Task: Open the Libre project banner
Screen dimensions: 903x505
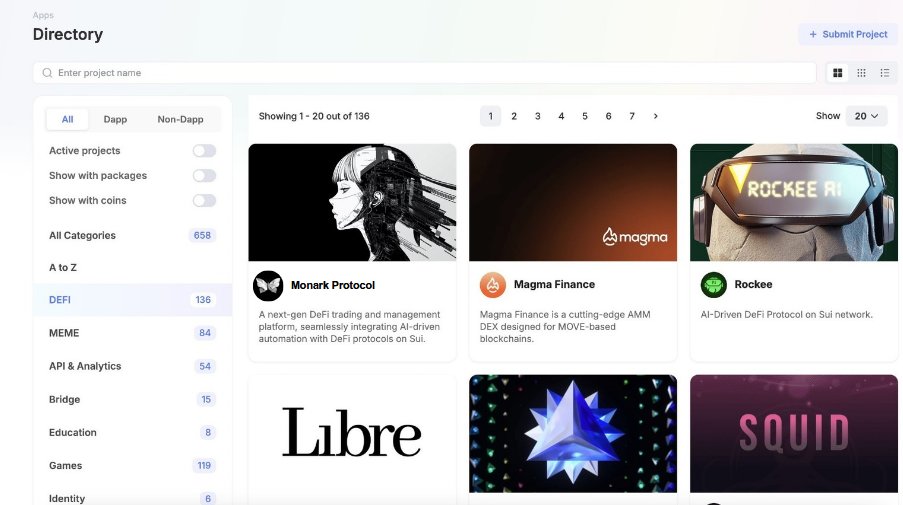Action: (x=352, y=434)
